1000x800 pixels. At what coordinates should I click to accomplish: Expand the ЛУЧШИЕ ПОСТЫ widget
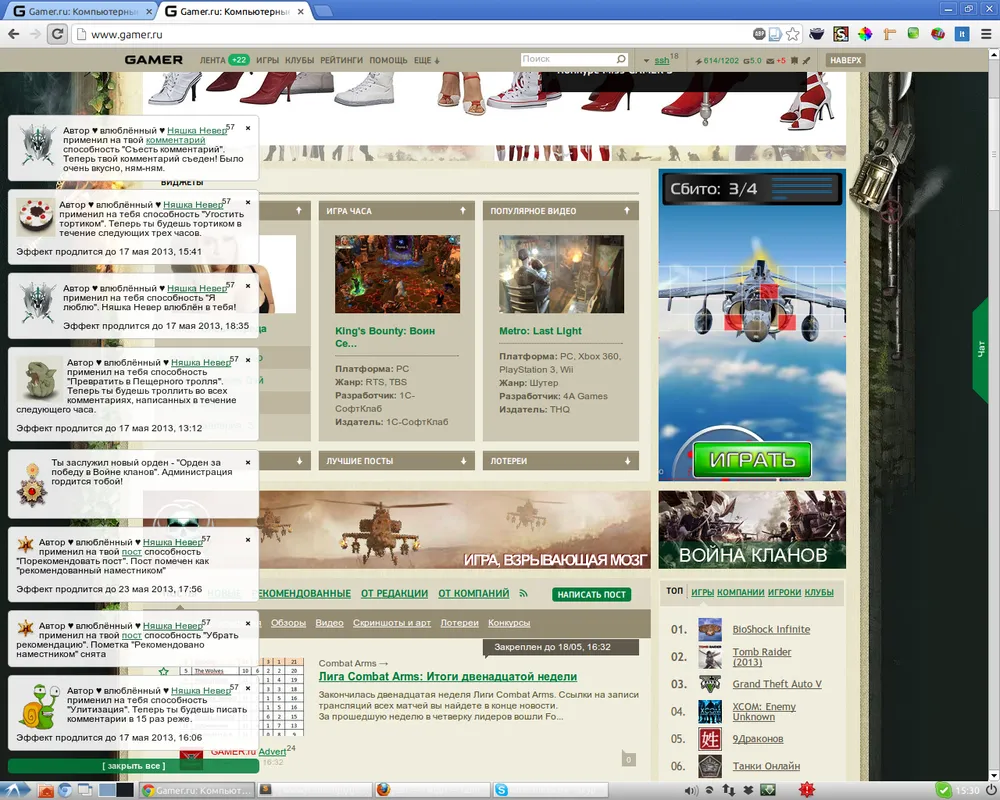click(464, 461)
